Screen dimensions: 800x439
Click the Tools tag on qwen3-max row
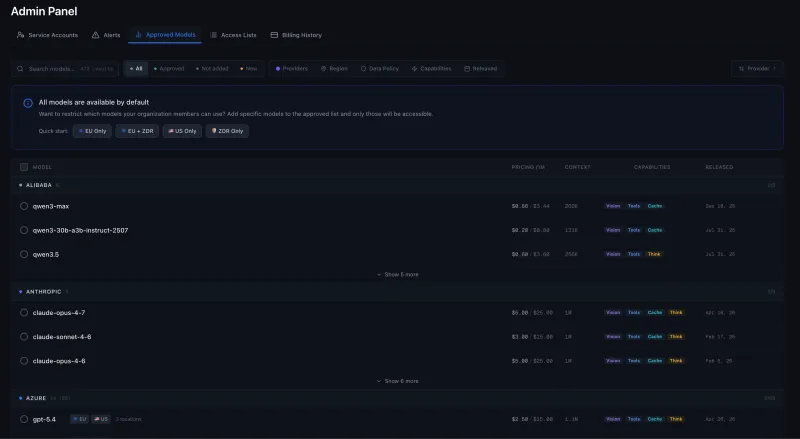click(x=634, y=206)
